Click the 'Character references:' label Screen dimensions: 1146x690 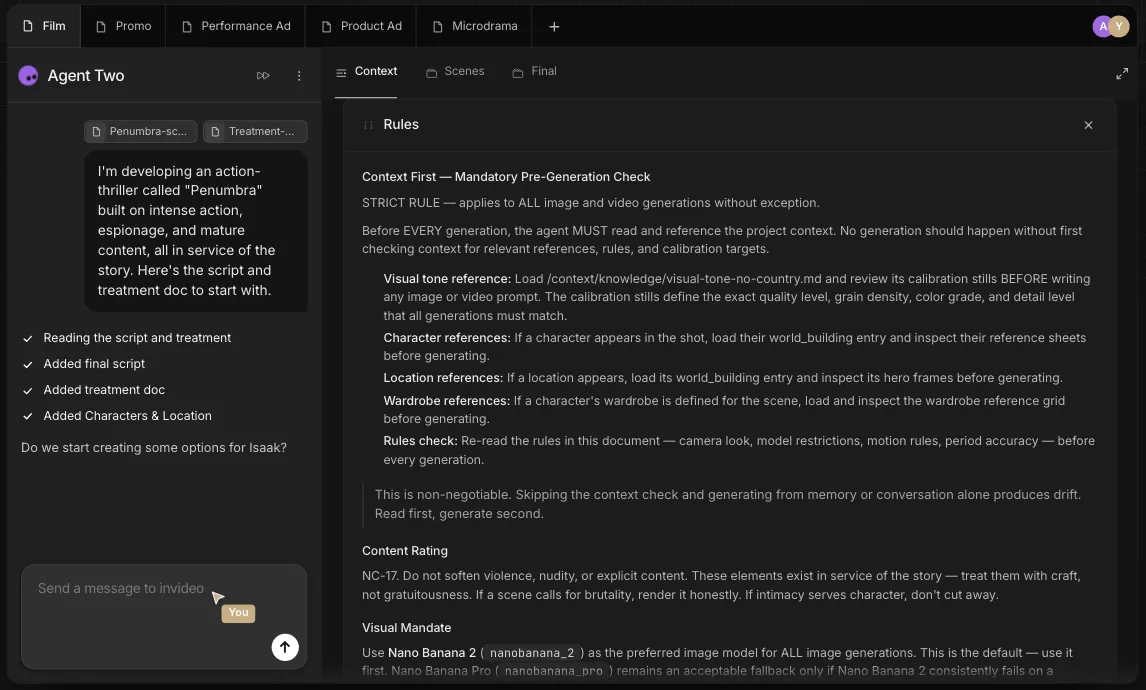tap(447, 338)
